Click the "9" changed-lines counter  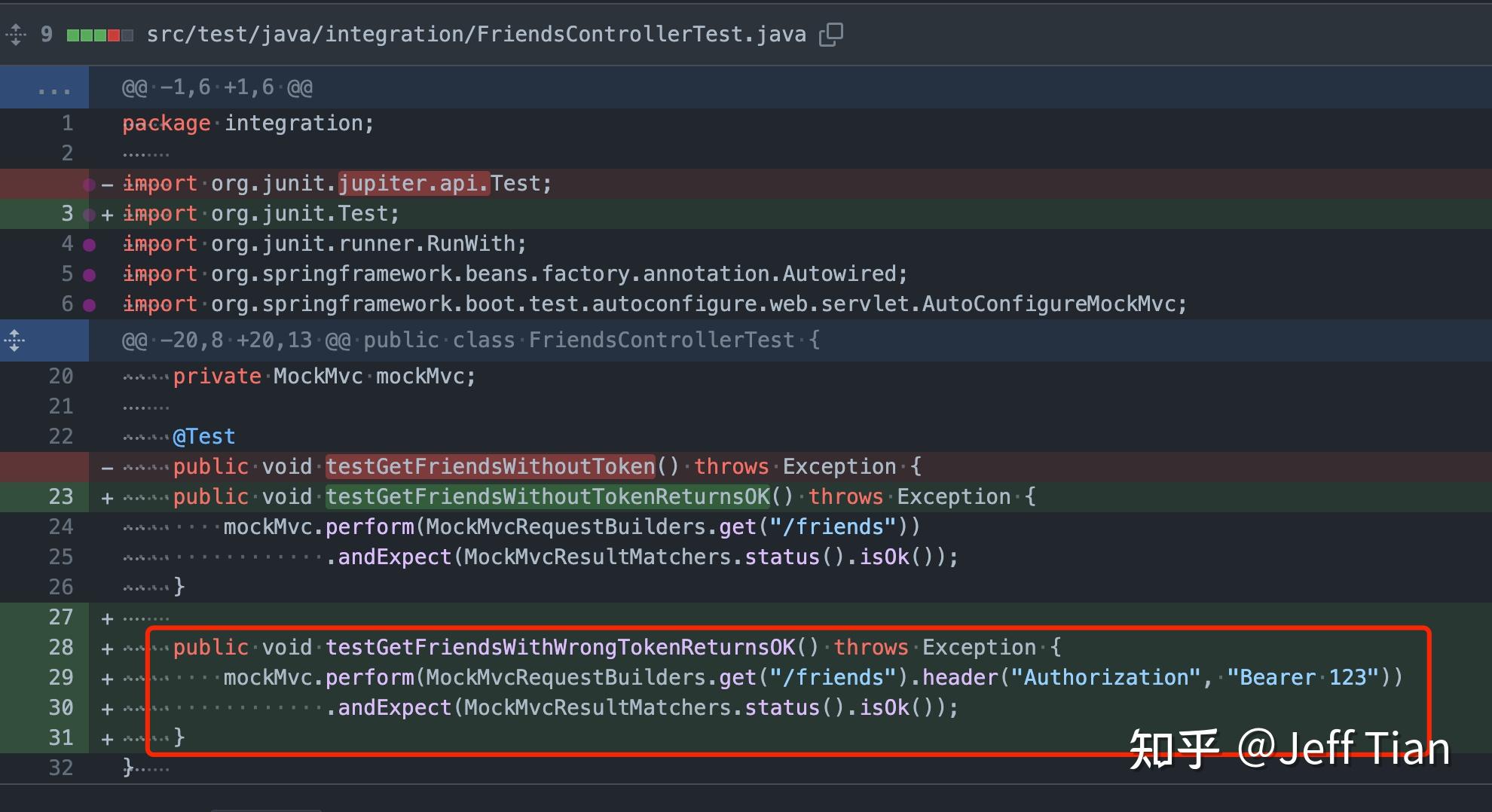pyautogui.click(x=45, y=34)
